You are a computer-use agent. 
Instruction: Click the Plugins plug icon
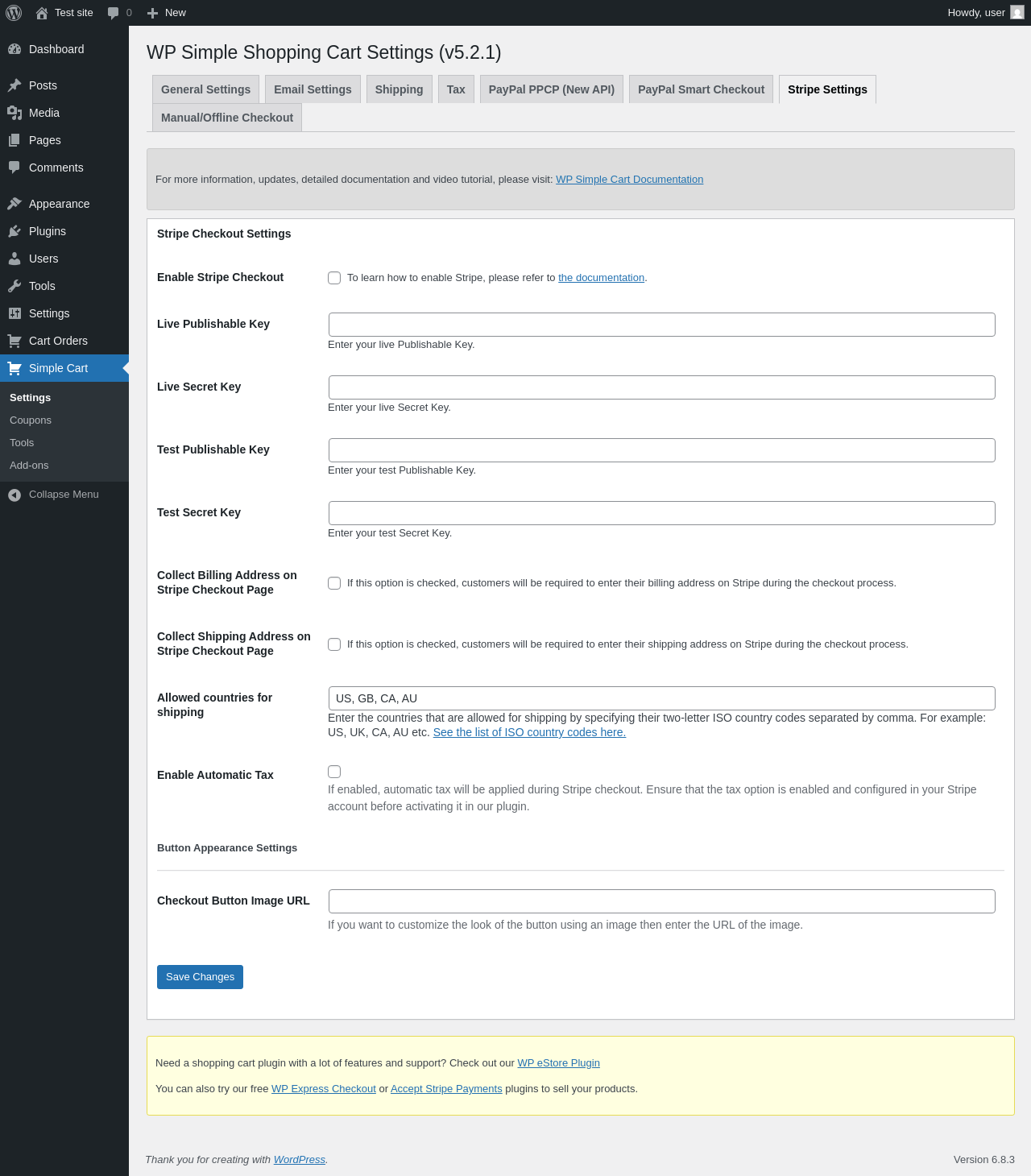(x=14, y=231)
